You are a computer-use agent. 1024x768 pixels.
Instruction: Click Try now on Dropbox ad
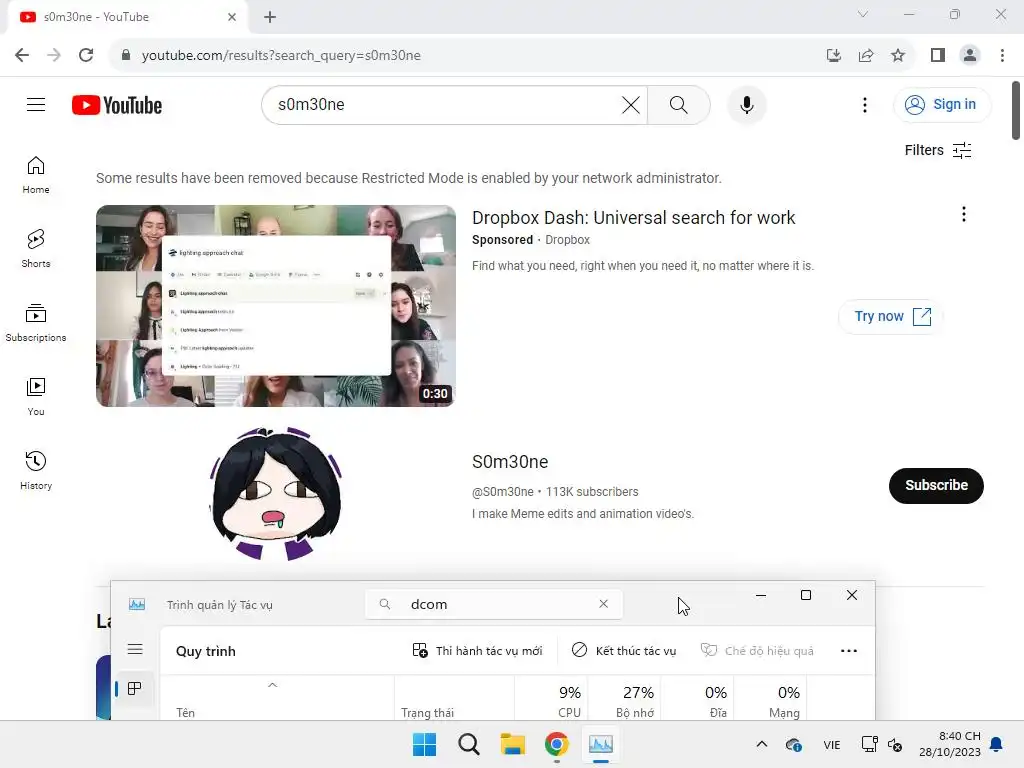pos(892,317)
